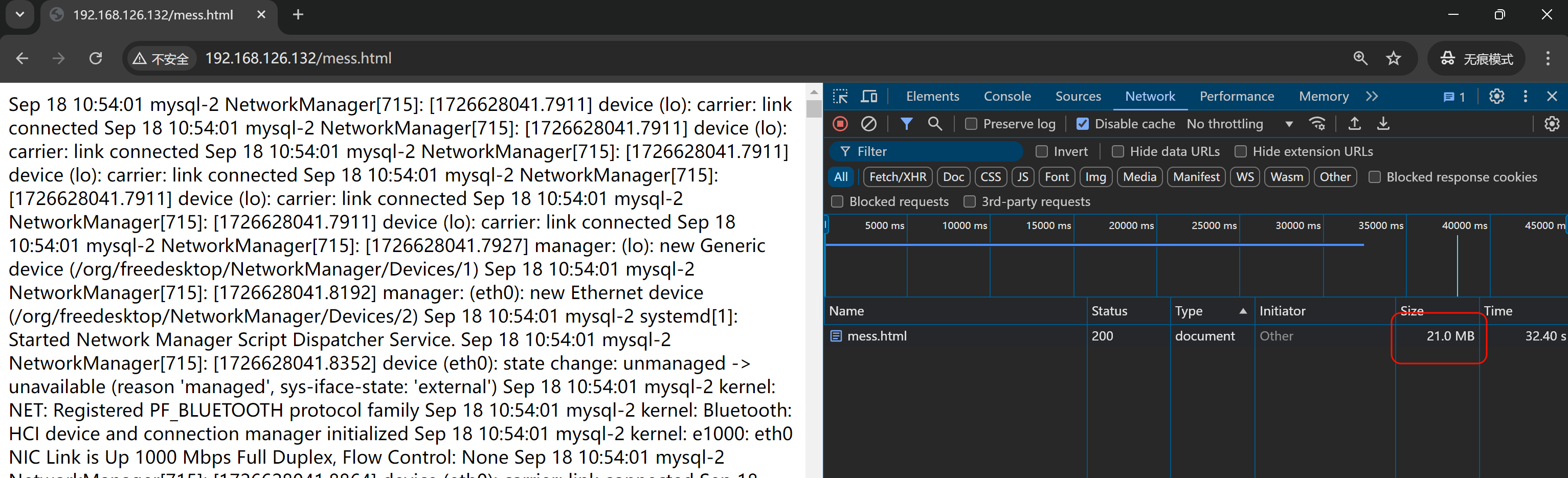Screen dimensions: 1568x478
Task: Uncheck Disable cache checkbox
Action: tap(1082, 124)
